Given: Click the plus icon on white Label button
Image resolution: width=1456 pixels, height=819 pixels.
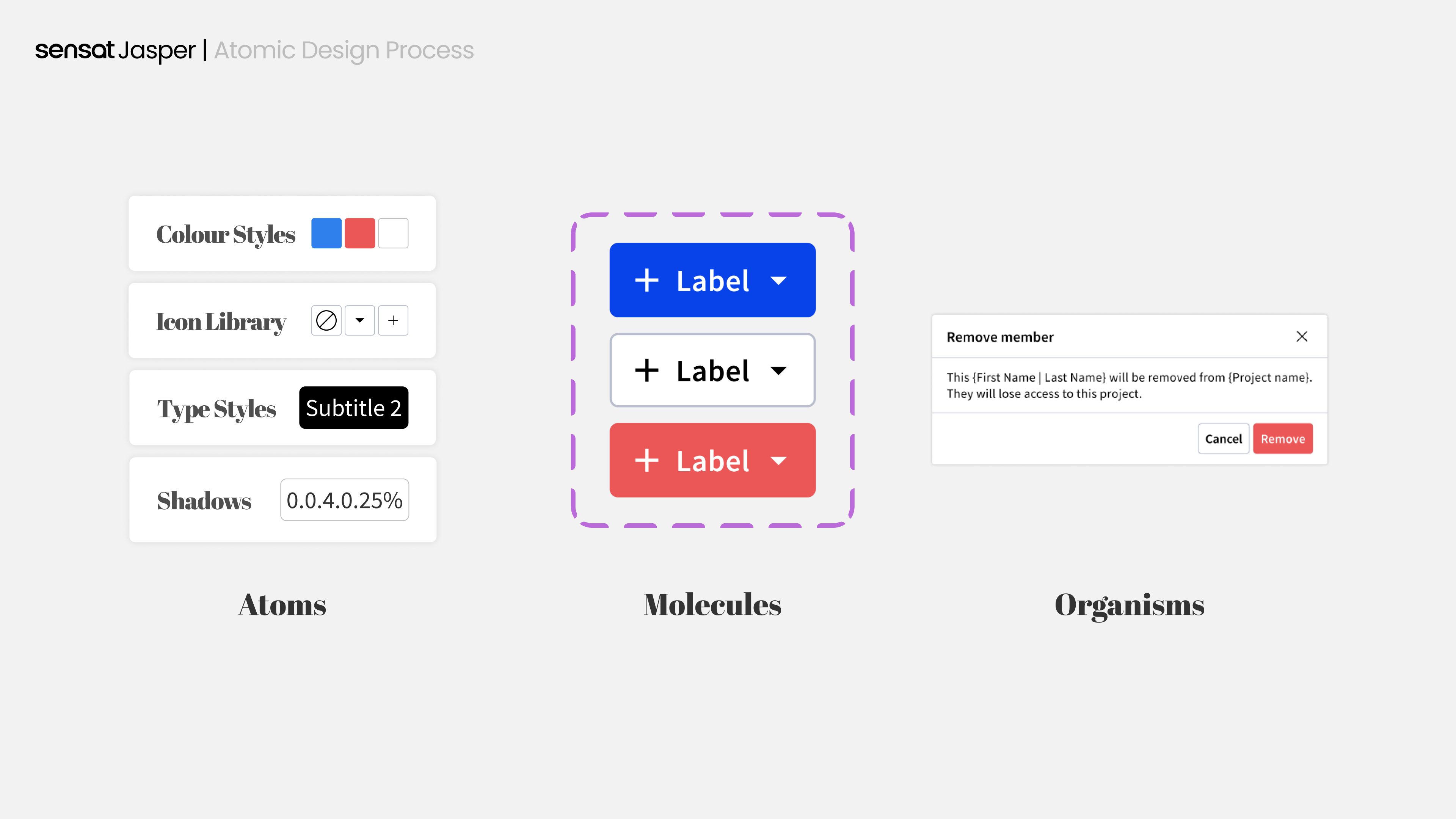Looking at the screenshot, I should [x=646, y=371].
